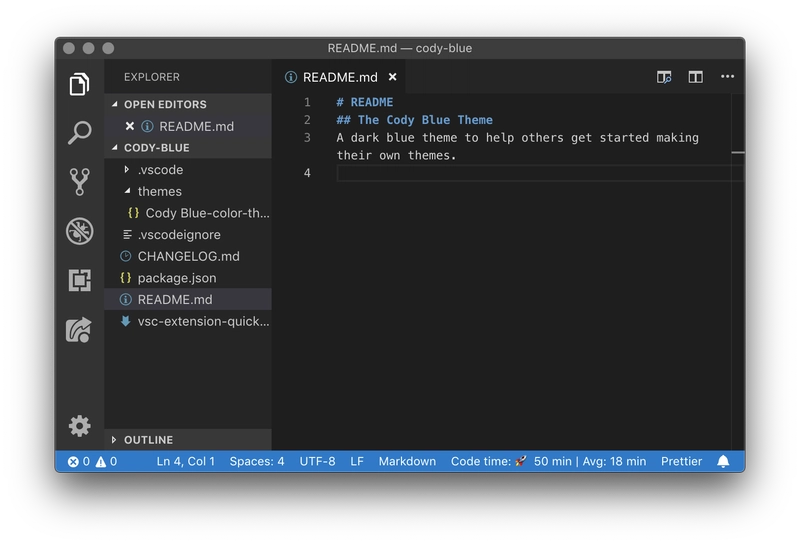The width and height of the screenshot is (800, 545).
Task: Click the lines icon beside .vscodeignore
Action: click(128, 235)
